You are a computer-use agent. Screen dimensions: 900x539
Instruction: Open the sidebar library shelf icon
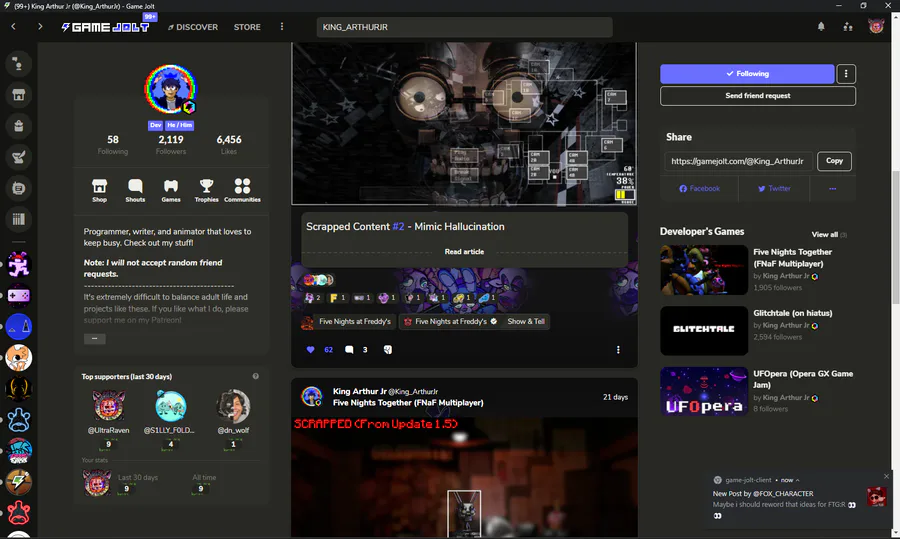tap(18, 219)
